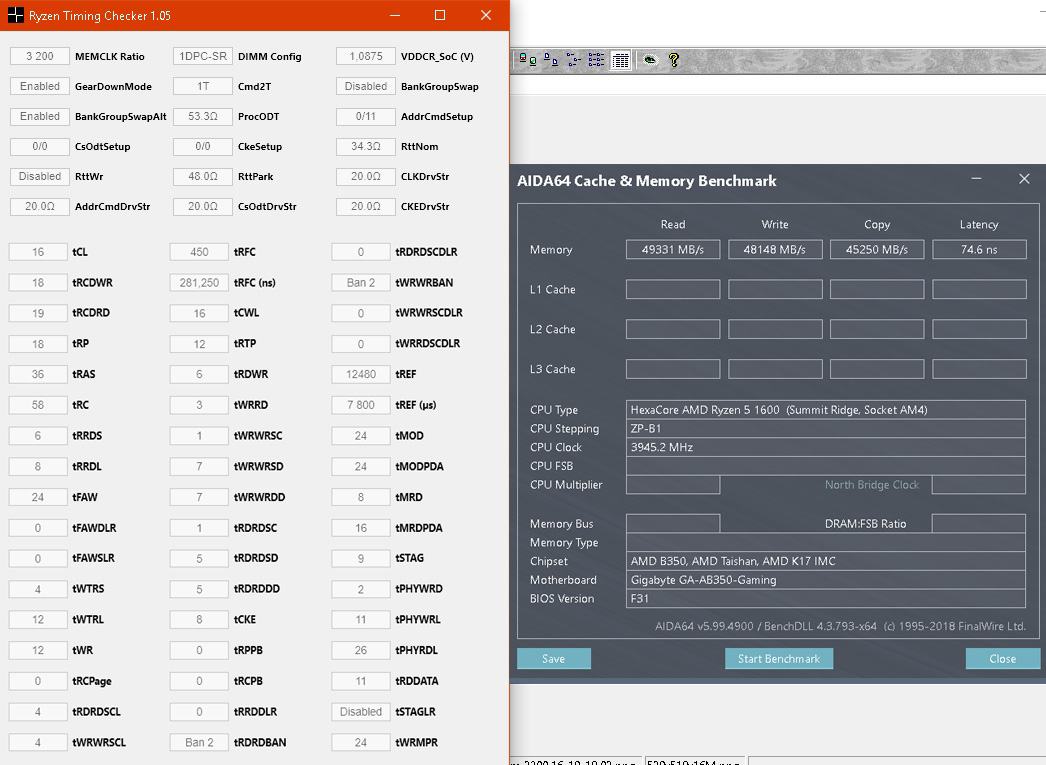The height and width of the screenshot is (765, 1046).
Task: Click the tCKE value 8
Action: coord(199,619)
